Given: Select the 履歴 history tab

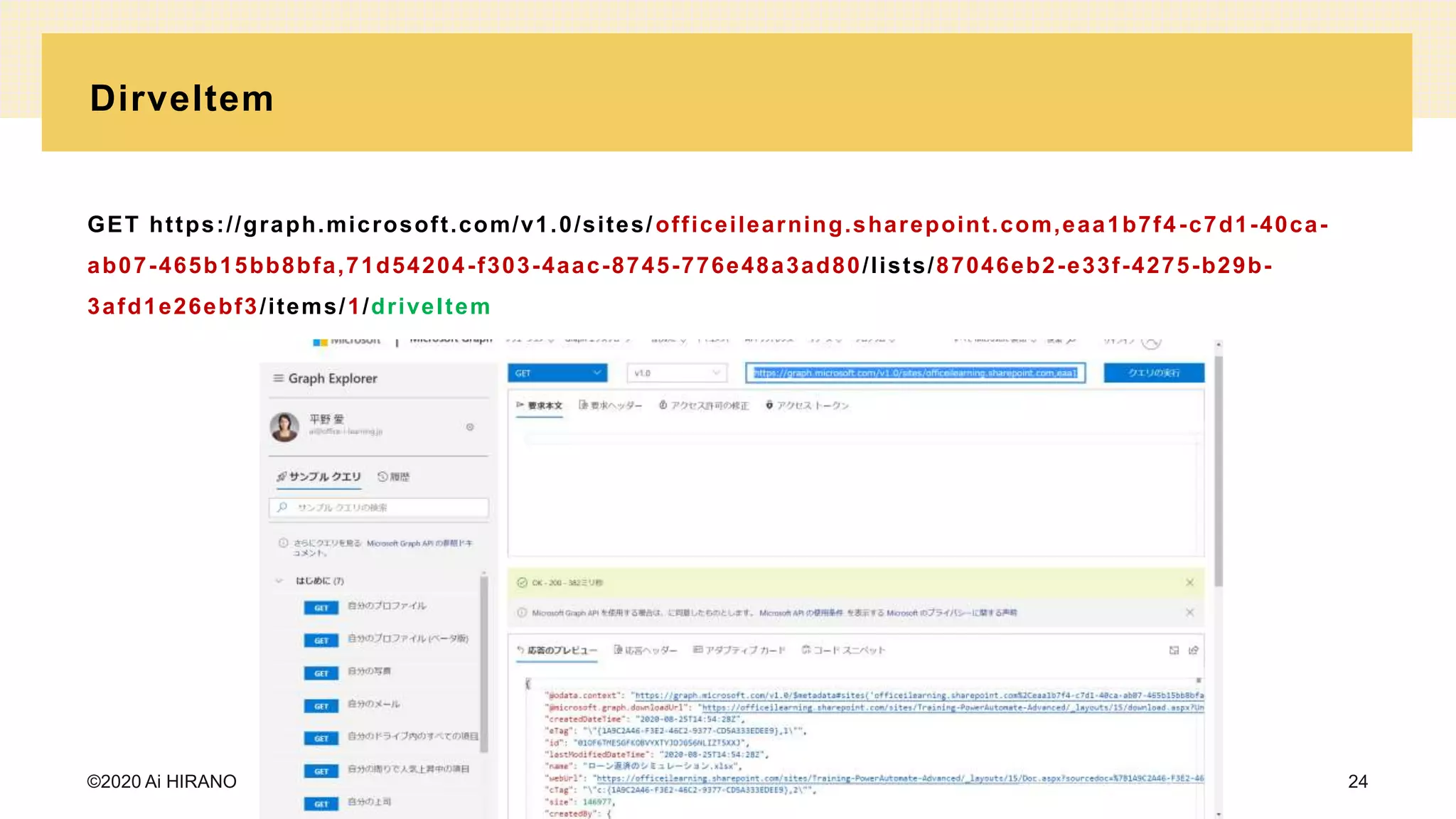Looking at the screenshot, I should [x=393, y=476].
